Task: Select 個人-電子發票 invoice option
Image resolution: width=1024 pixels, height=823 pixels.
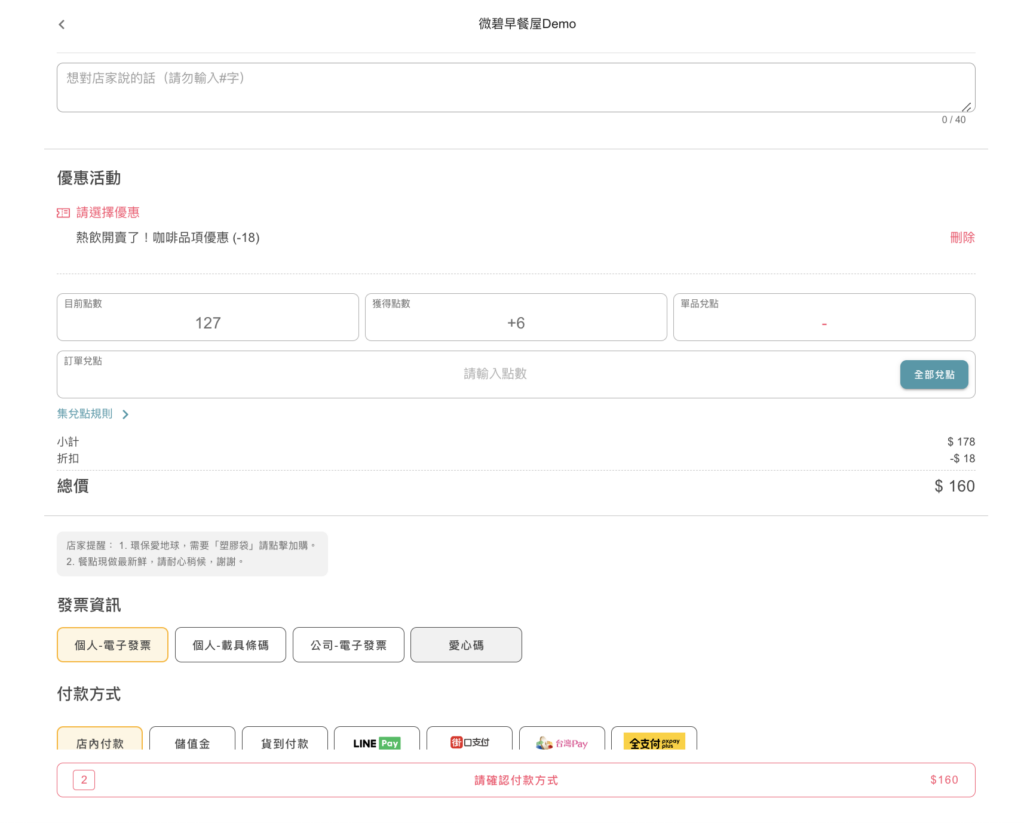Action: click(112, 645)
